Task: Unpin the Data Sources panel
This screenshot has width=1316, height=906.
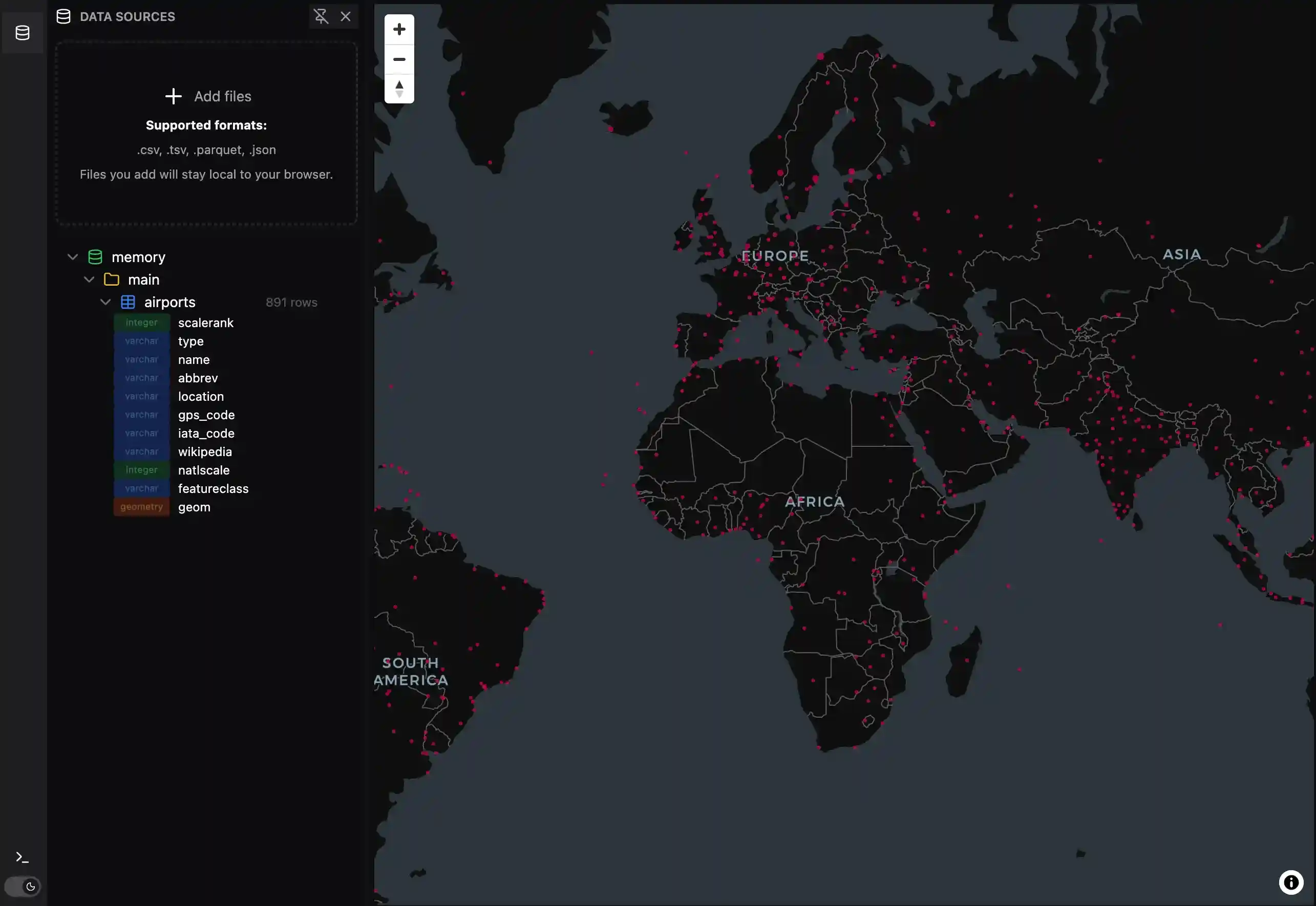Action: 322,16
